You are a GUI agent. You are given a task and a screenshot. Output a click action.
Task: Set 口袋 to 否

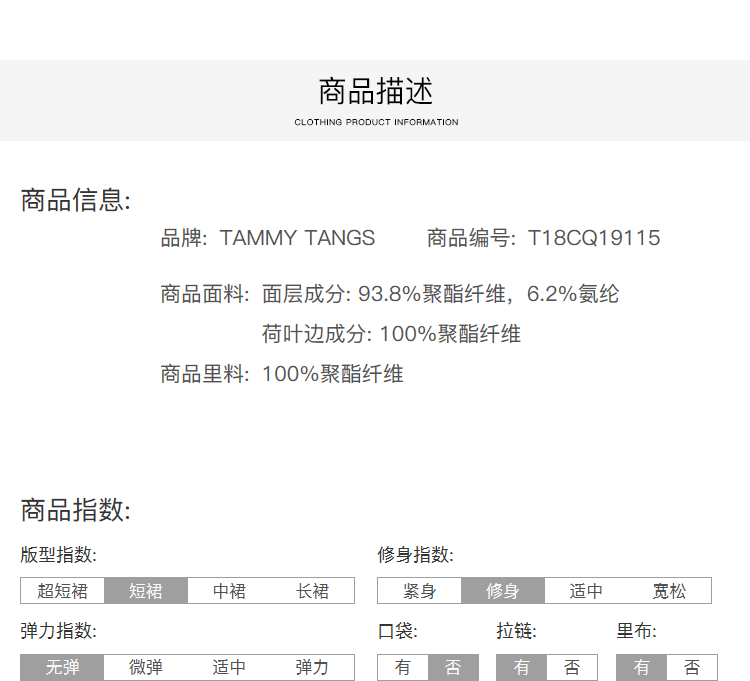click(x=453, y=667)
